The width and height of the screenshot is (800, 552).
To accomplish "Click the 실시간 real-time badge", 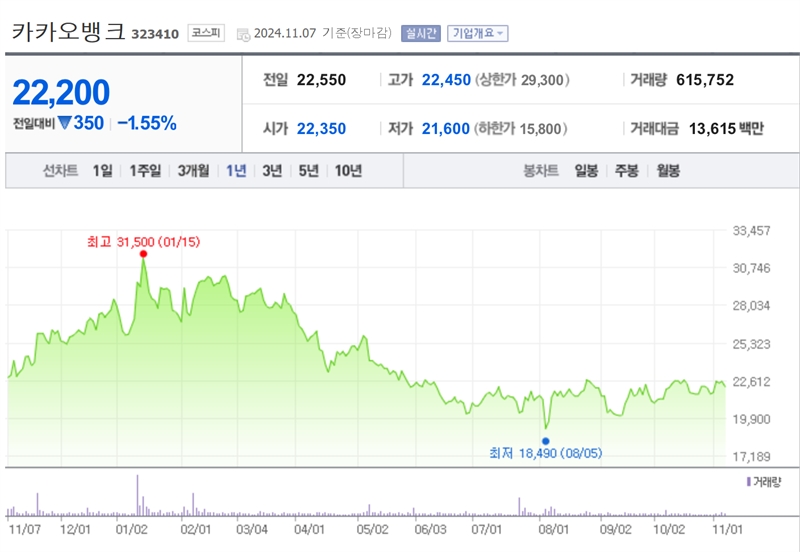I will [420, 34].
